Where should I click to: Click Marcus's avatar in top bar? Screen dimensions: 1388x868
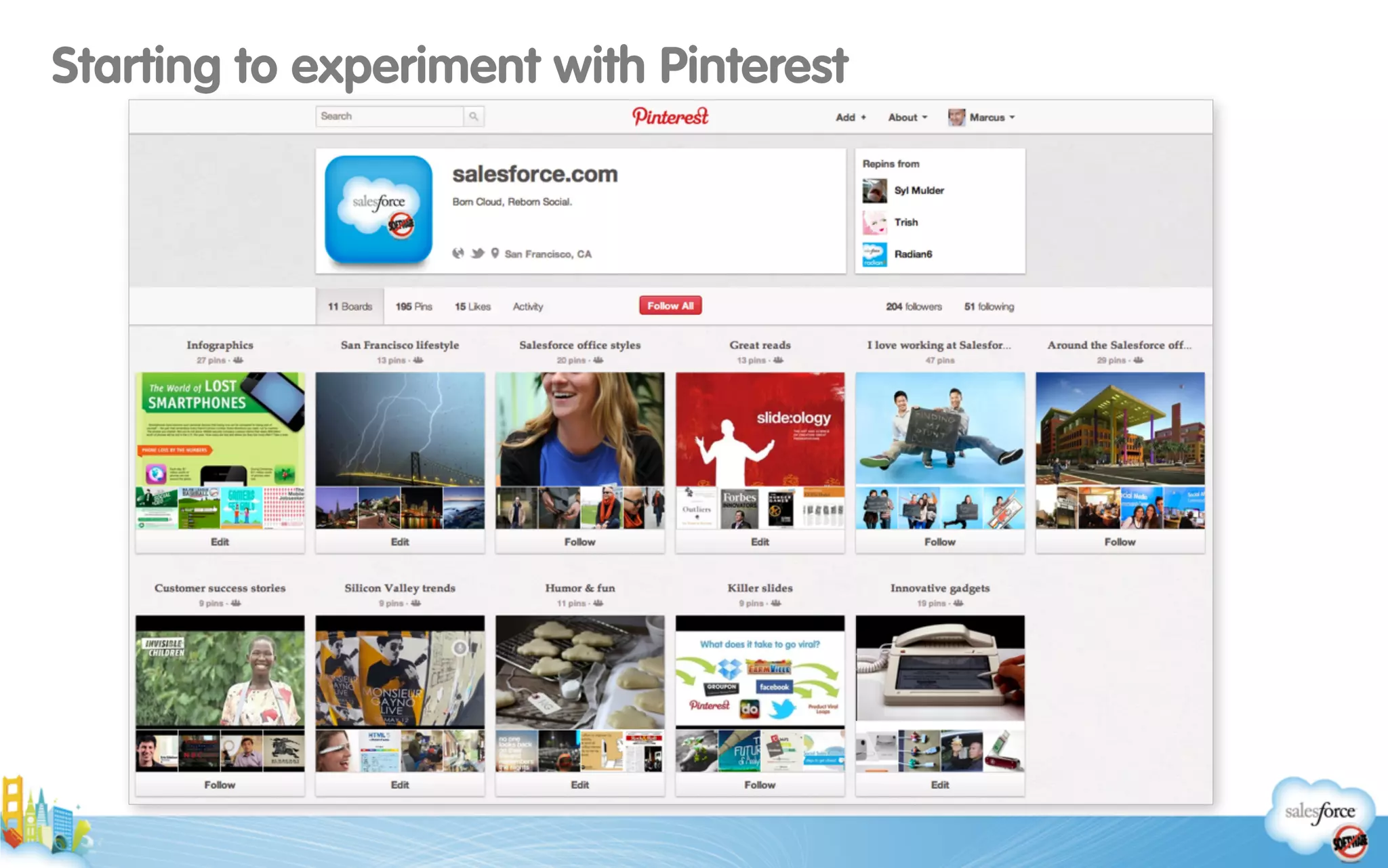coord(956,117)
